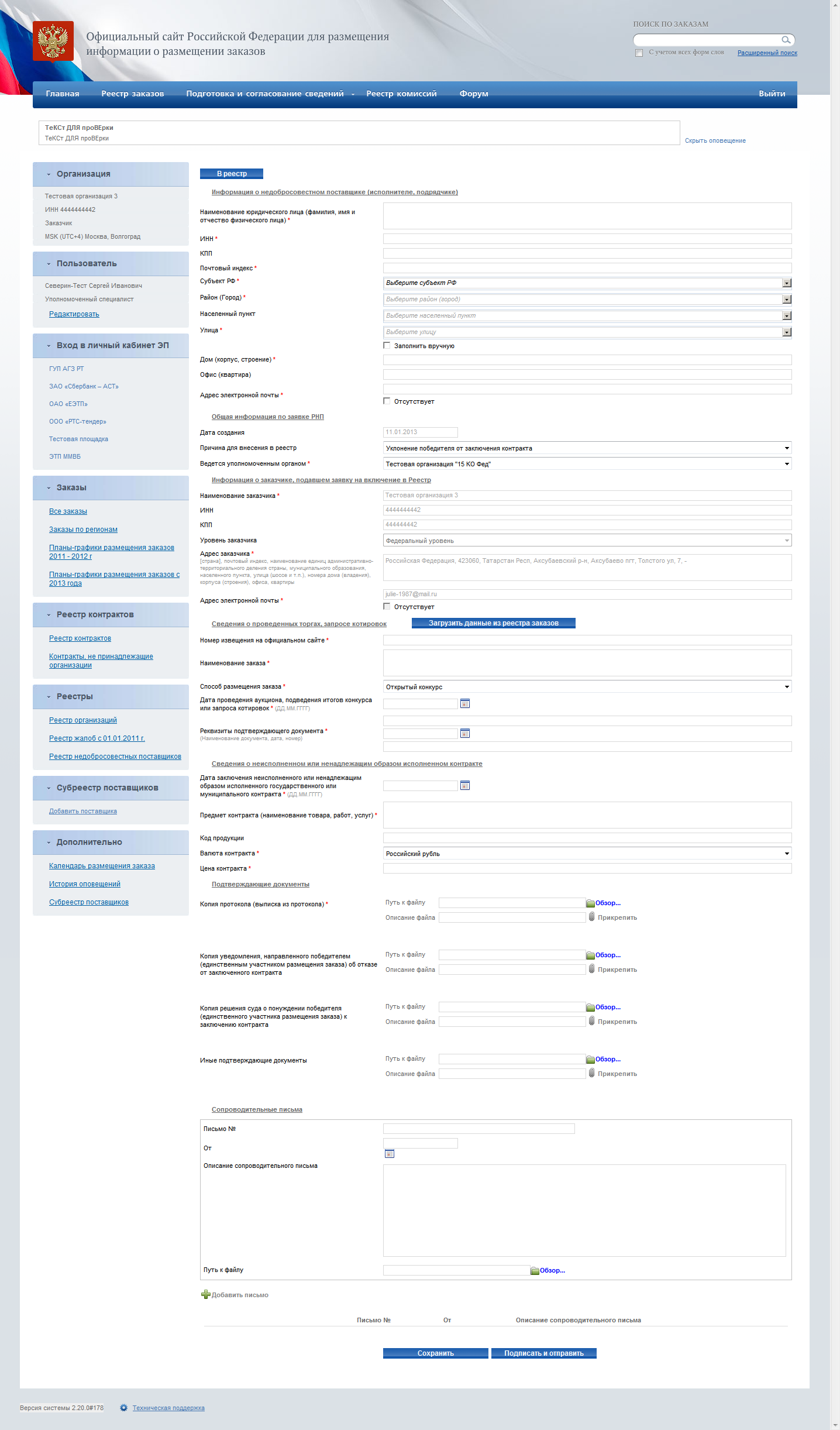Open the Форум menu item

(474, 94)
